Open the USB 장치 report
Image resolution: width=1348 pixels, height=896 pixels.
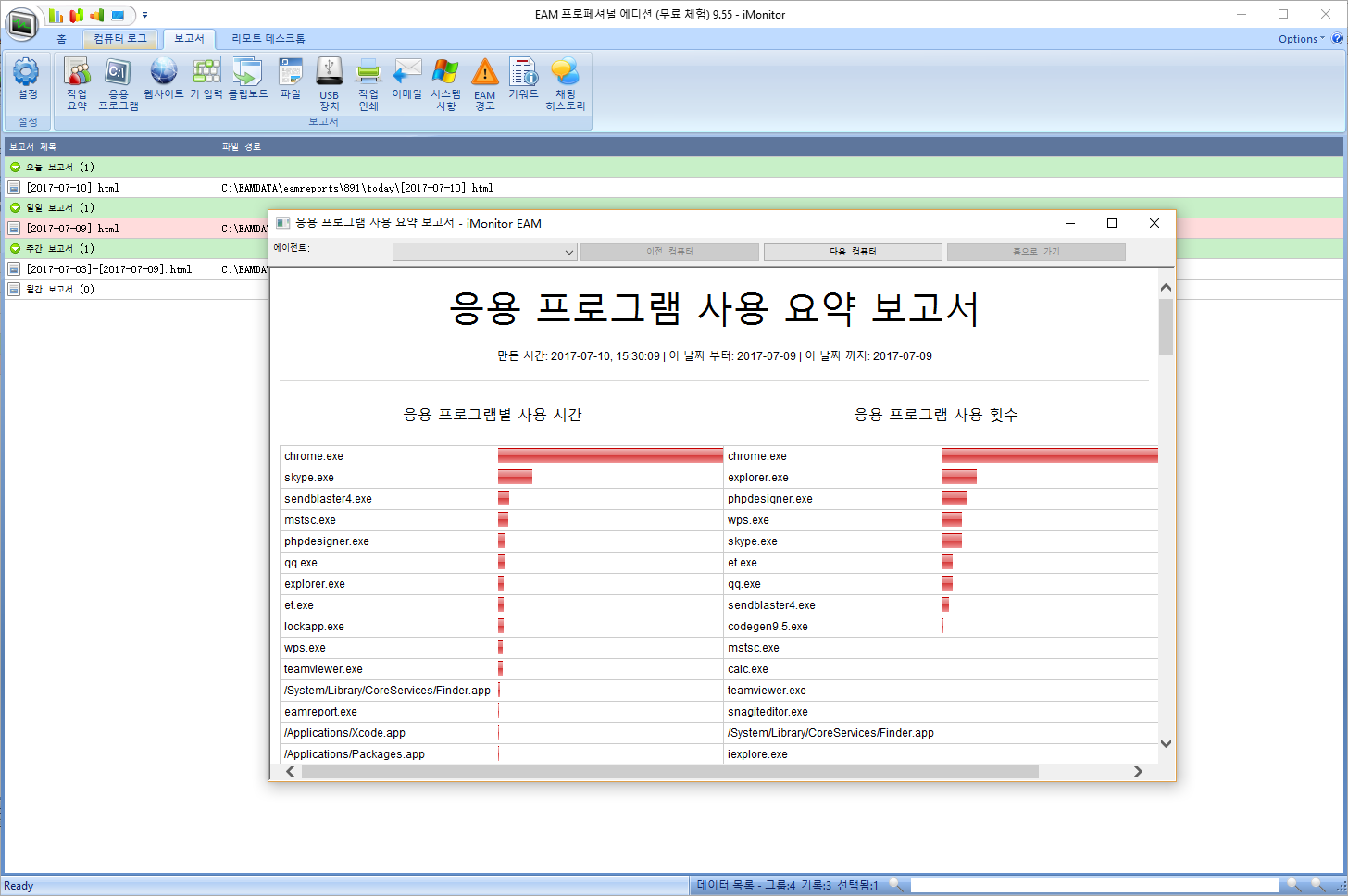click(x=330, y=83)
